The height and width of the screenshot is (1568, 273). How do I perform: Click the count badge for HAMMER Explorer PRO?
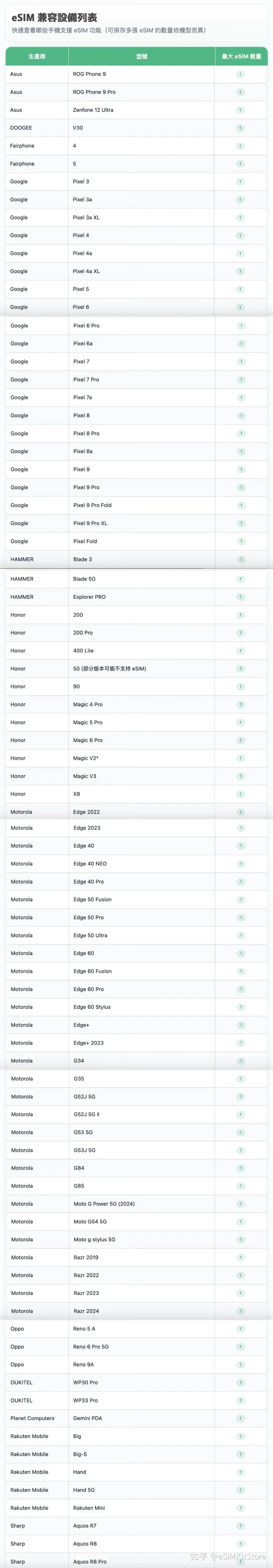241,597
